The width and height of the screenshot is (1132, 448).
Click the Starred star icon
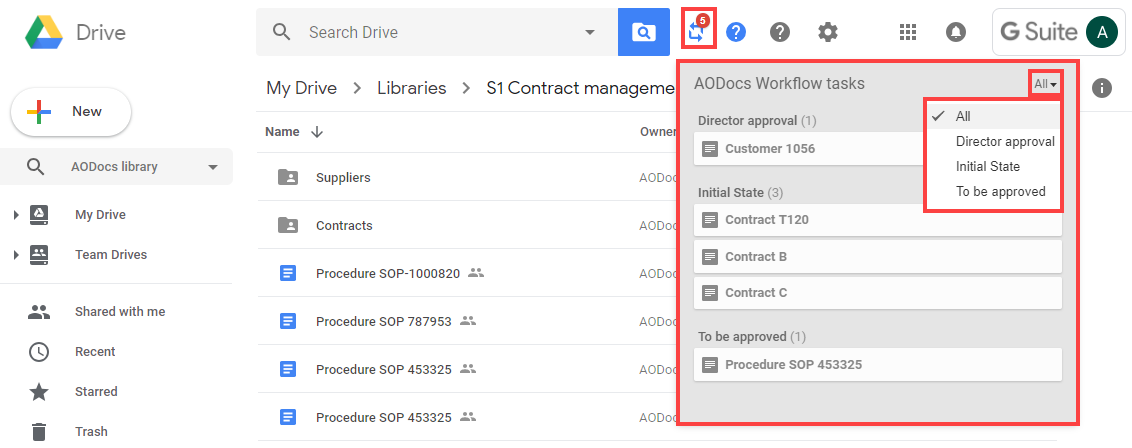(x=39, y=392)
